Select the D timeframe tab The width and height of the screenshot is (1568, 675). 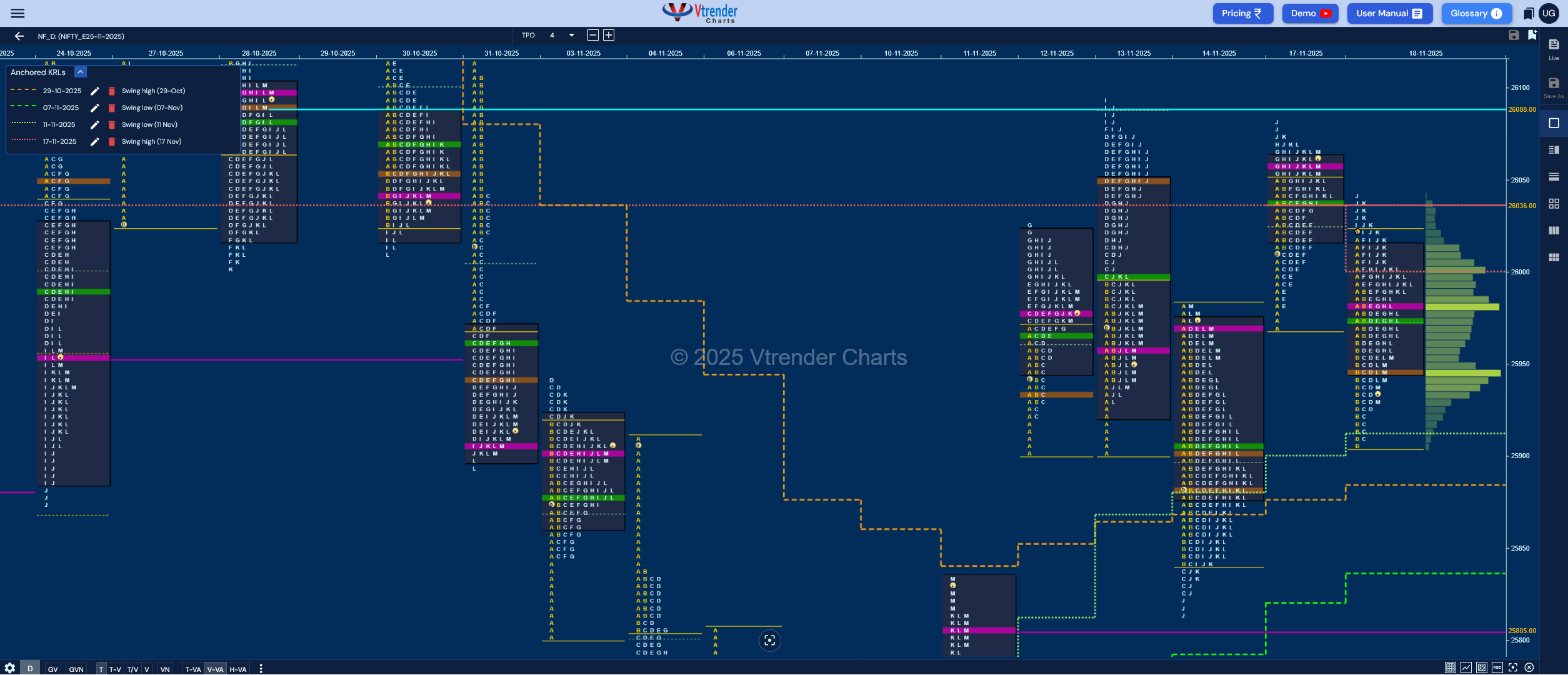[30, 668]
